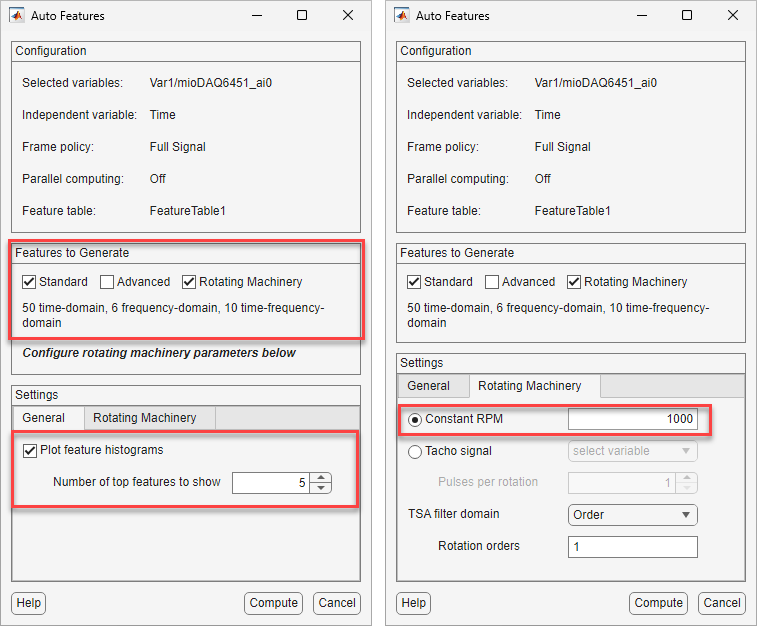Decrement Pulses per rotation stepper
The width and height of the screenshot is (757, 626).
point(687,488)
